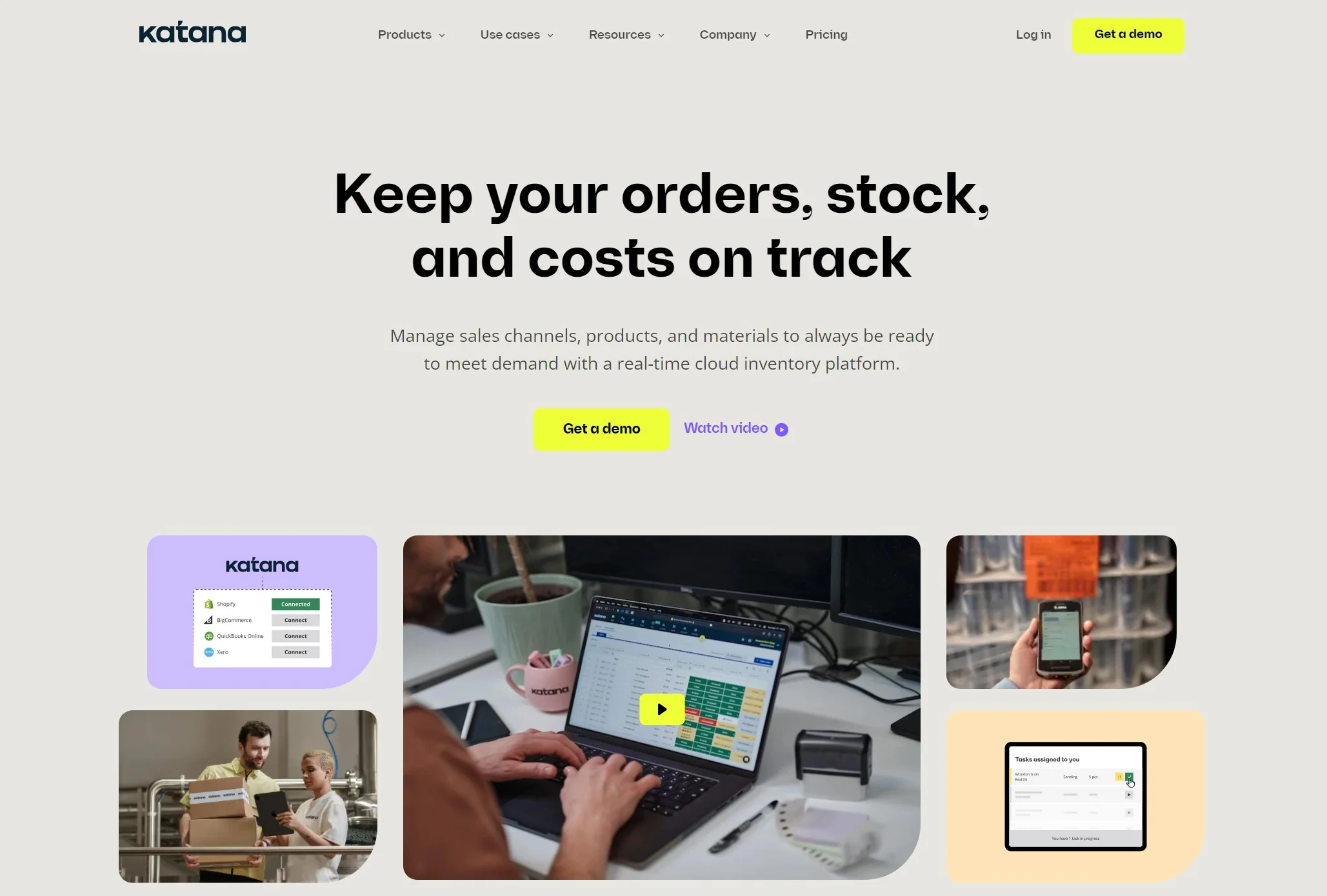This screenshot has width=1327, height=896.
Task: Expand the Use cases dropdown menu
Action: coord(517,35)
